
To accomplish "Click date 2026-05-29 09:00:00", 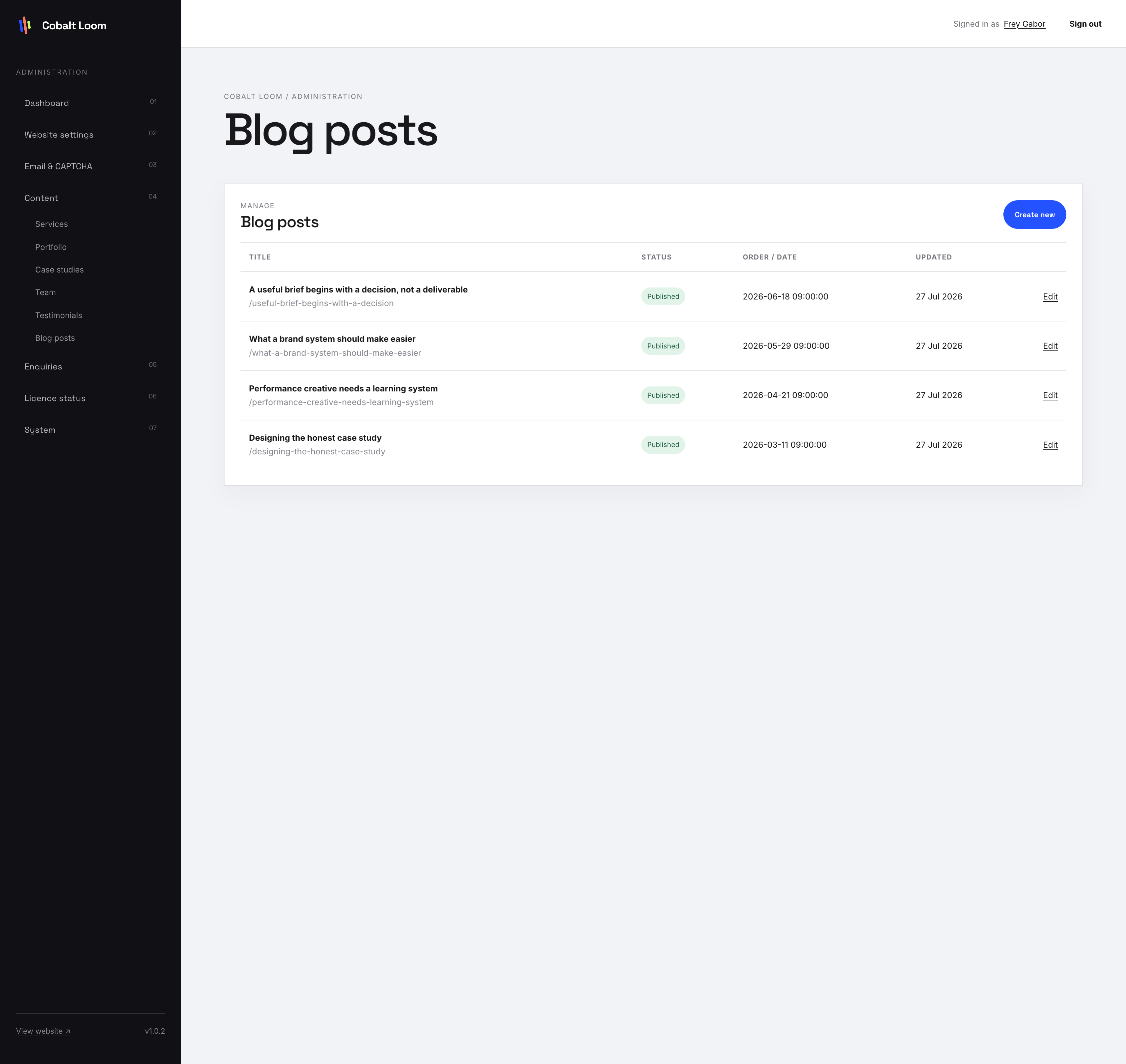I will coord(786,346).
